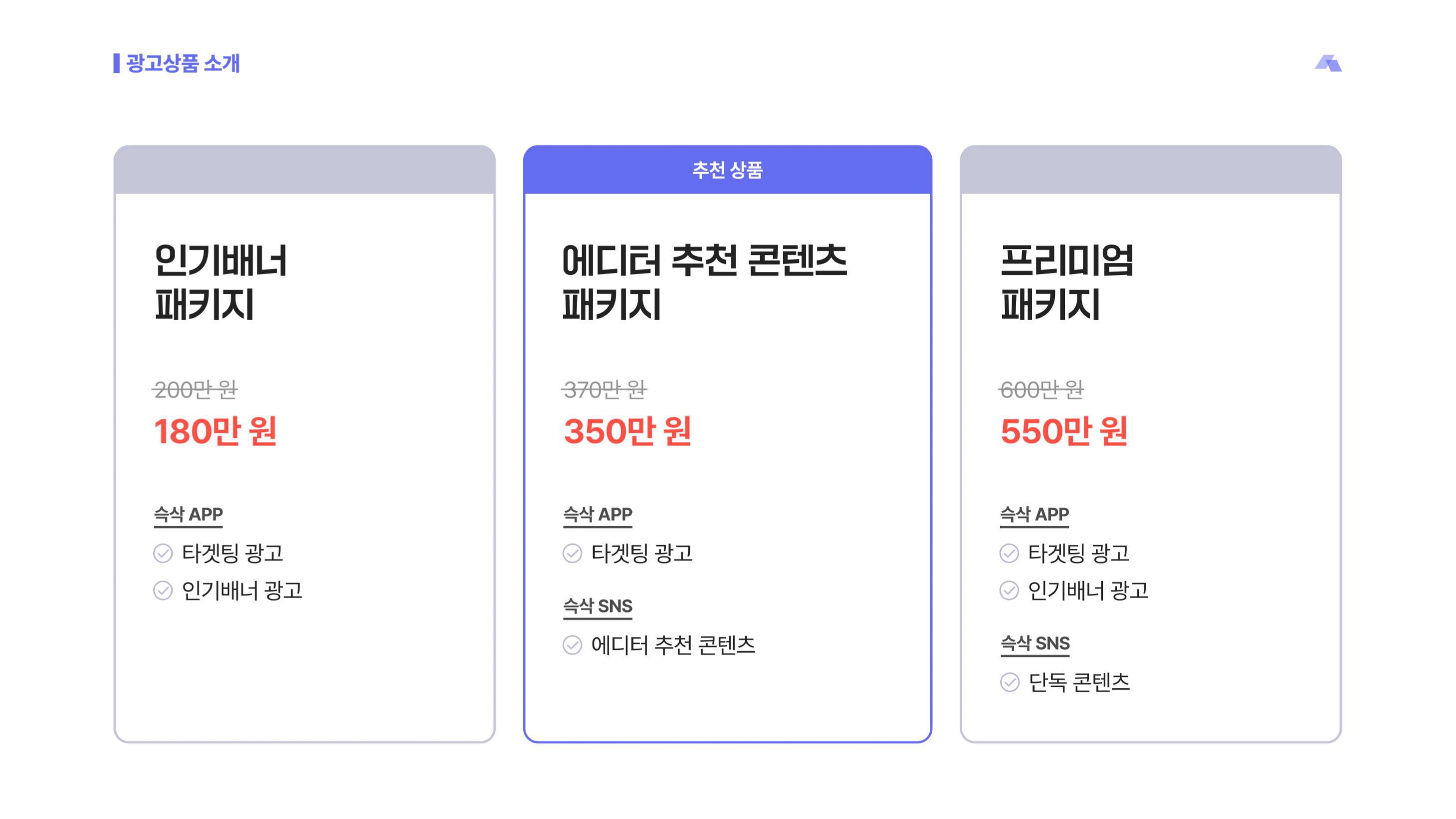The width and height of the screenshot is (1456, 819).
Task: Click 속삭 SNS label in the 에디터 추천 card
Action: pyautogui.click(x=598, y=606)
